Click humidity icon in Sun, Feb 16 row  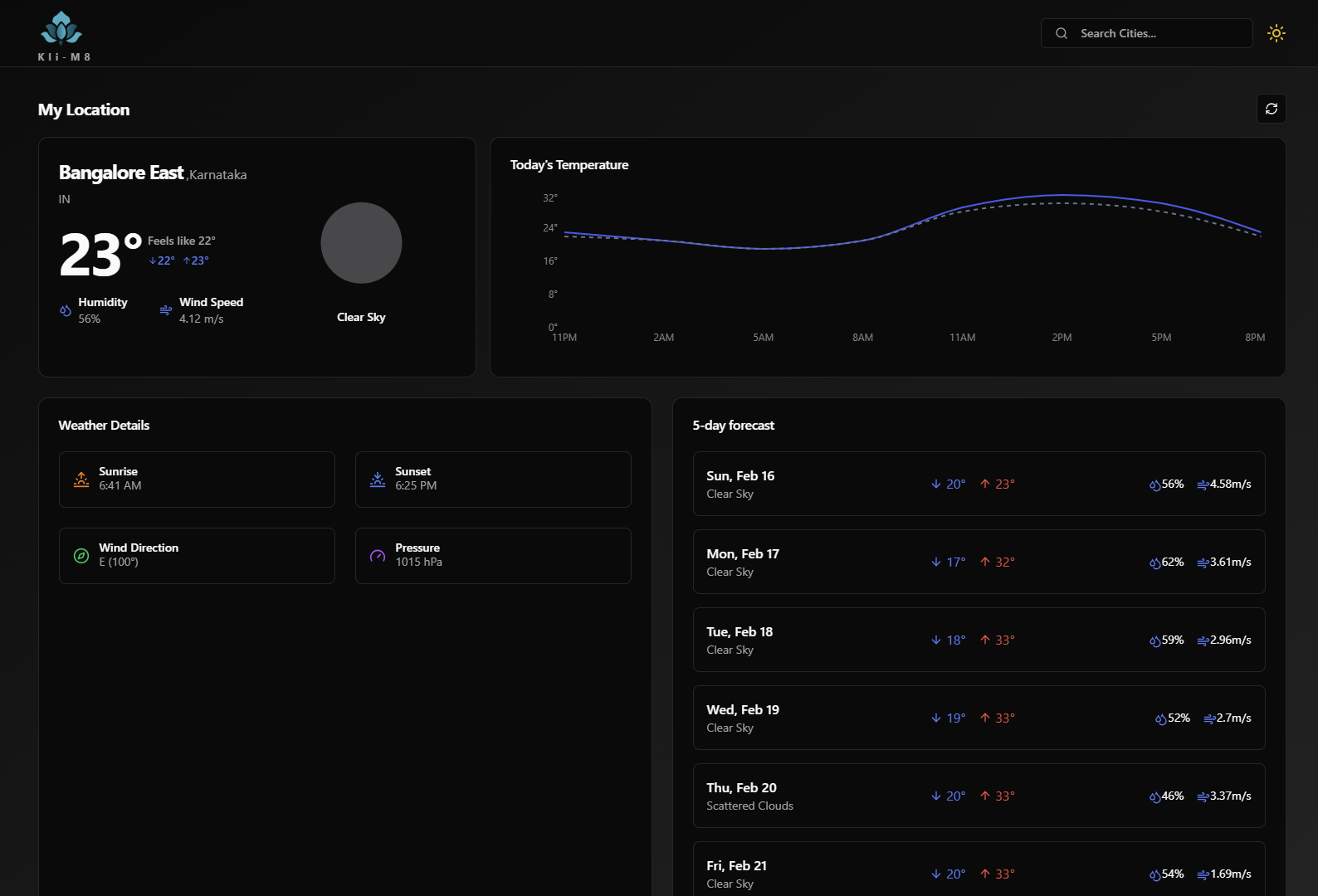(1155, 485)
